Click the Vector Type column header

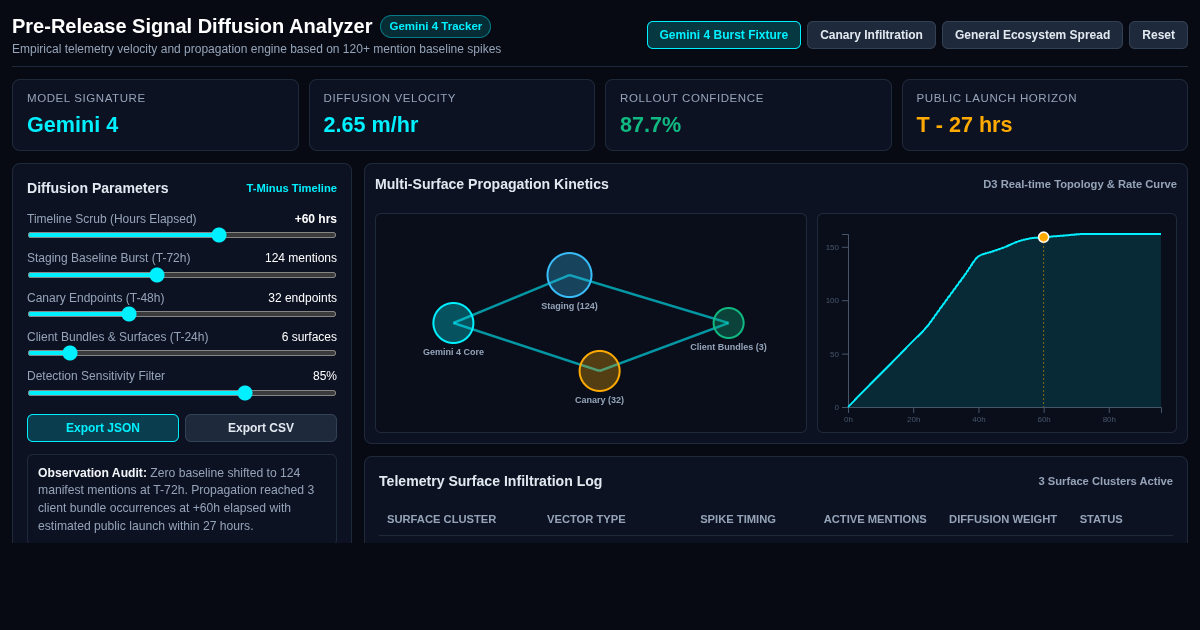coord(586,519)
